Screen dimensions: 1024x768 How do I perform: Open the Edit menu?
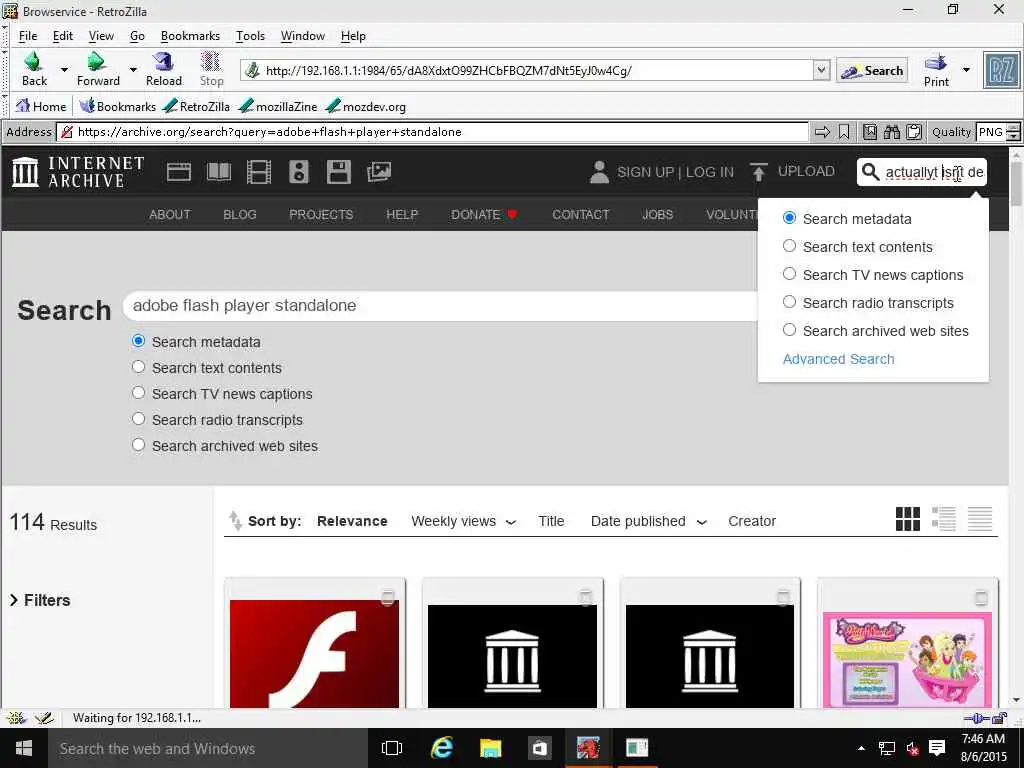pos(63,36)
